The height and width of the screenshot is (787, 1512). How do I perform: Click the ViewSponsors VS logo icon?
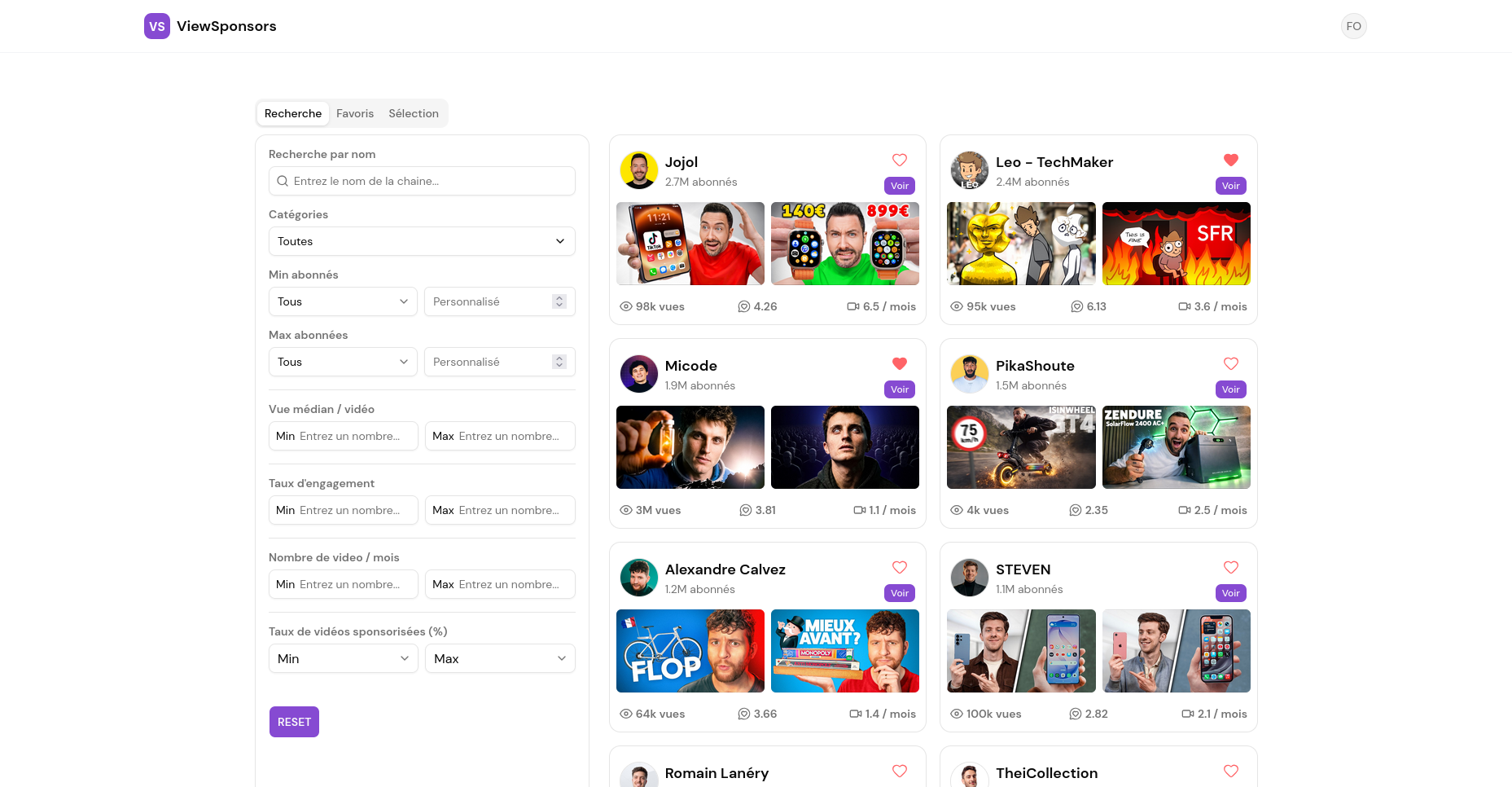157,26
